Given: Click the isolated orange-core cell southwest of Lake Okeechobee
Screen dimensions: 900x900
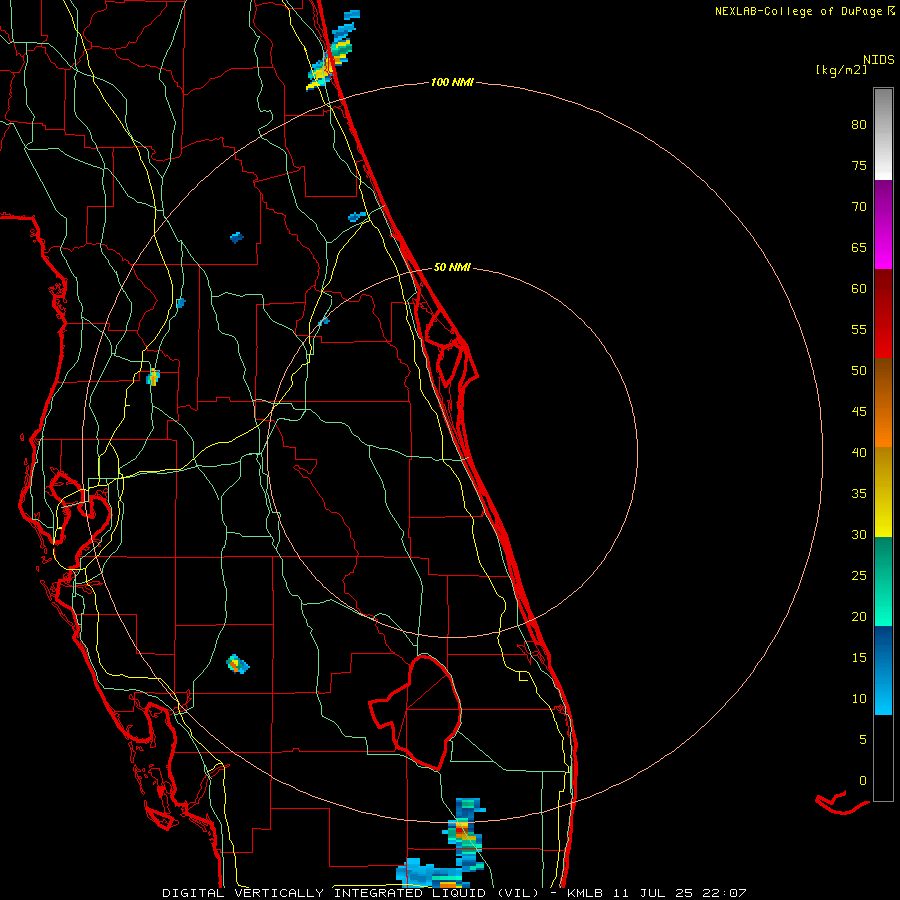Looking at the screenshot, I should 238,664.
